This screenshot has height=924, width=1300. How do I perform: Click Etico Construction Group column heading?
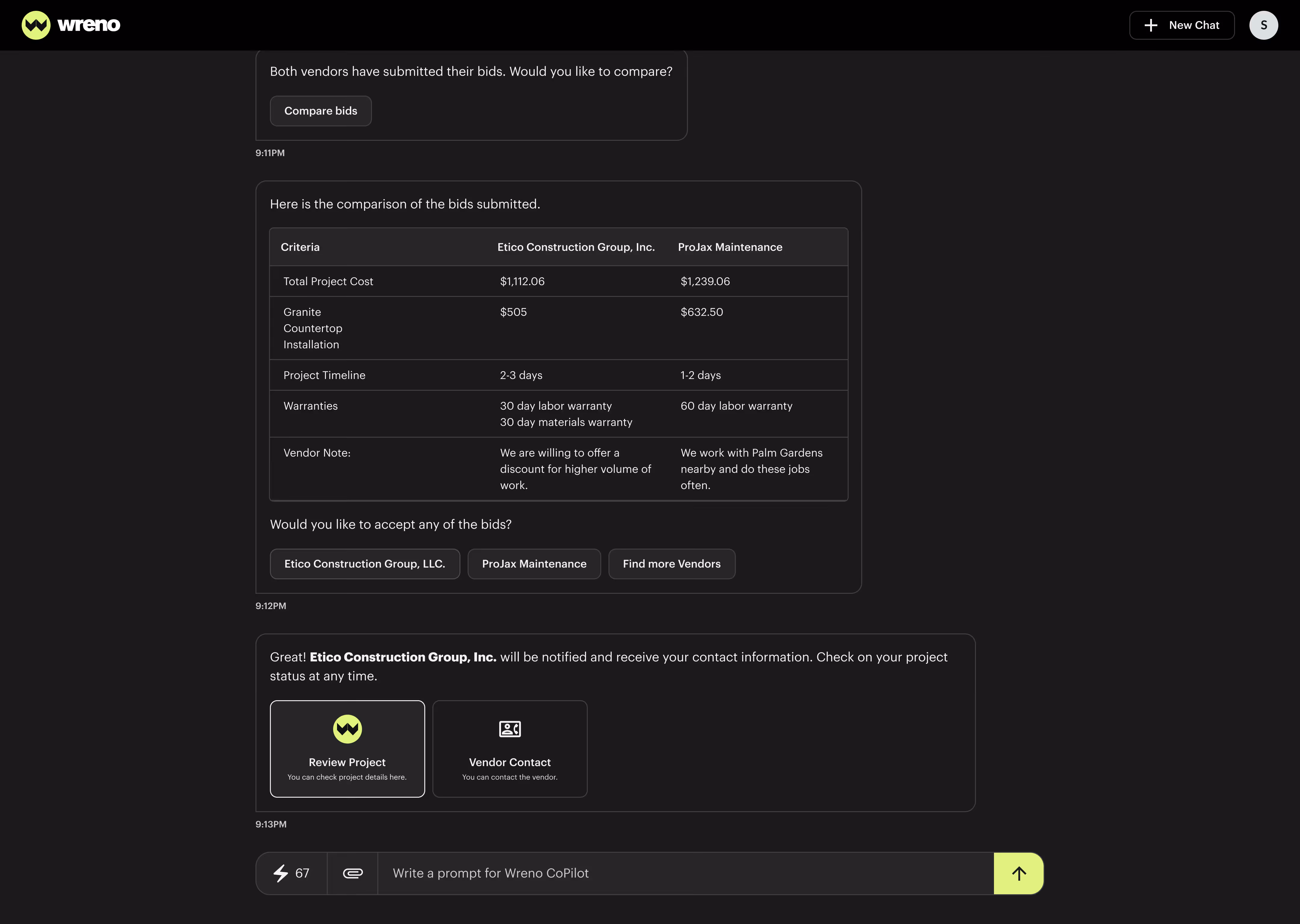click(575, 247)
